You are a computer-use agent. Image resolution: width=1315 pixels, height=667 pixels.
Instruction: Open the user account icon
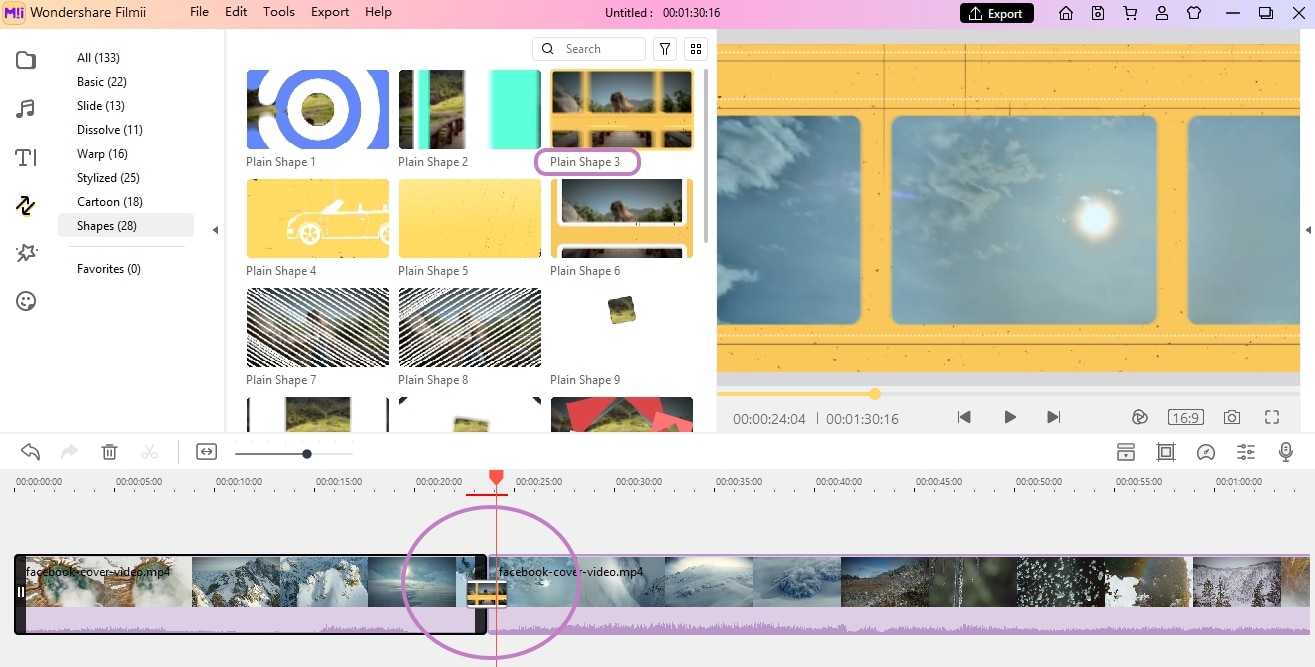1162,13
